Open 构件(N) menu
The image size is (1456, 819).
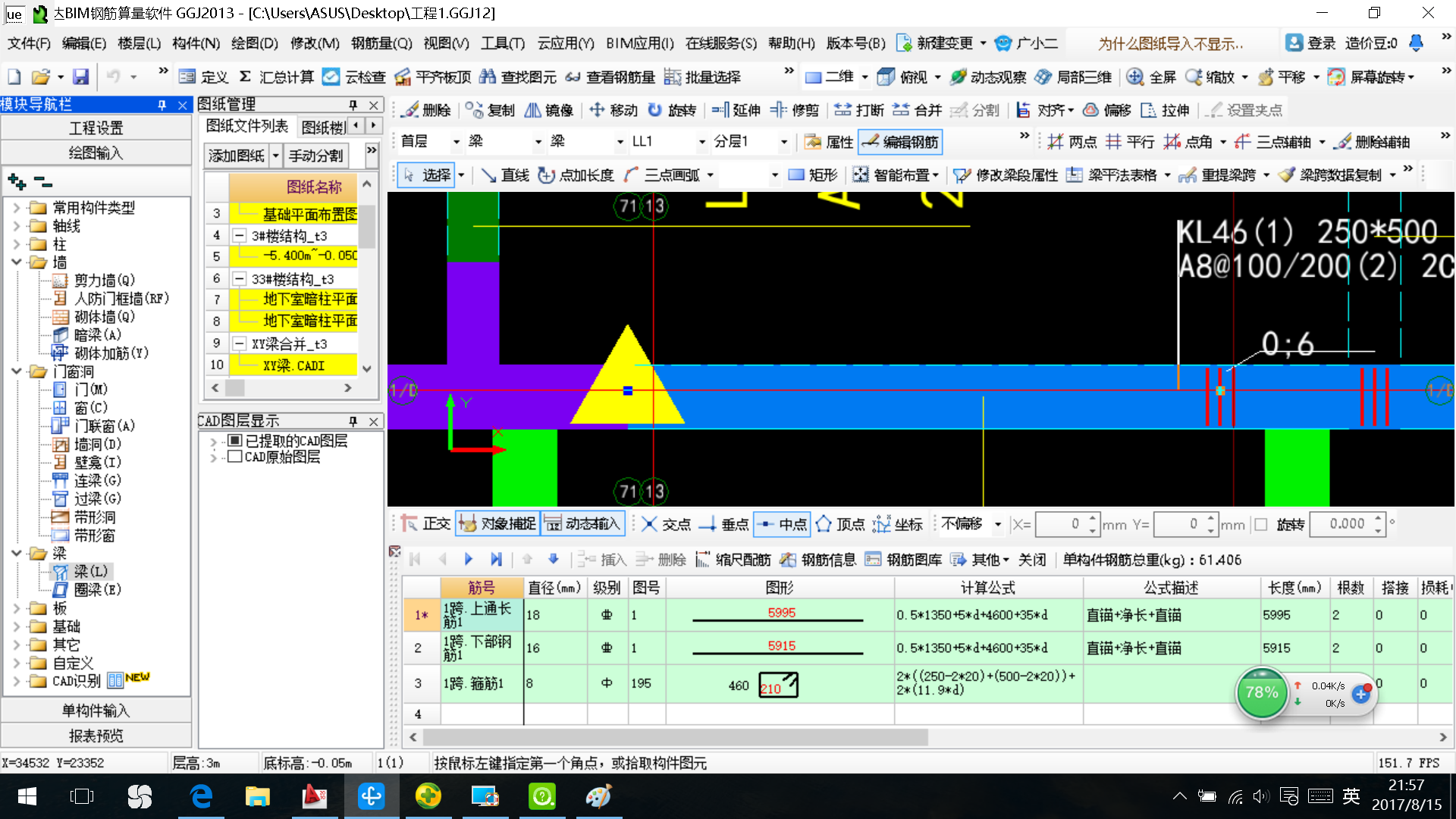point(196,43)
